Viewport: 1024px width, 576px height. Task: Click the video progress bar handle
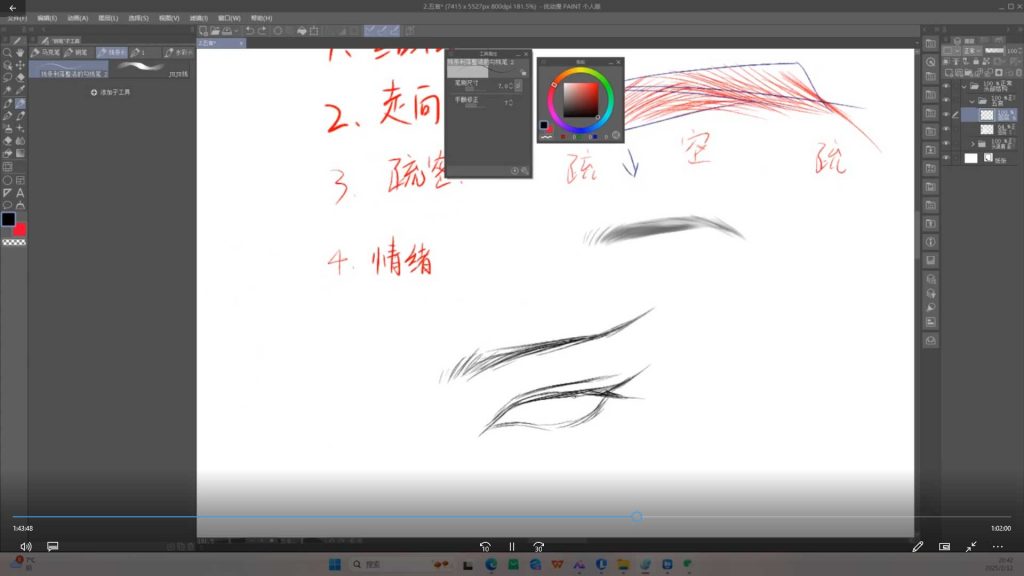(x=636, y=517)
